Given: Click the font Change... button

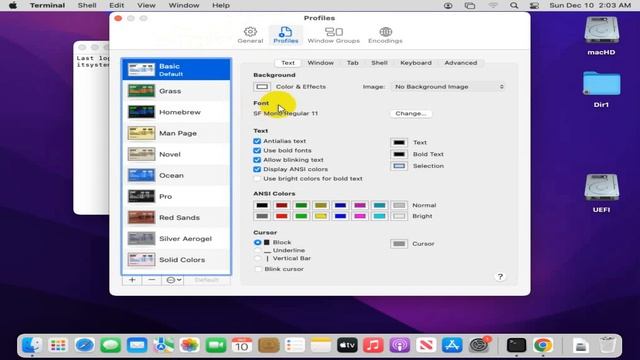Looking at the screenshot, I should [x=411, y=113].
